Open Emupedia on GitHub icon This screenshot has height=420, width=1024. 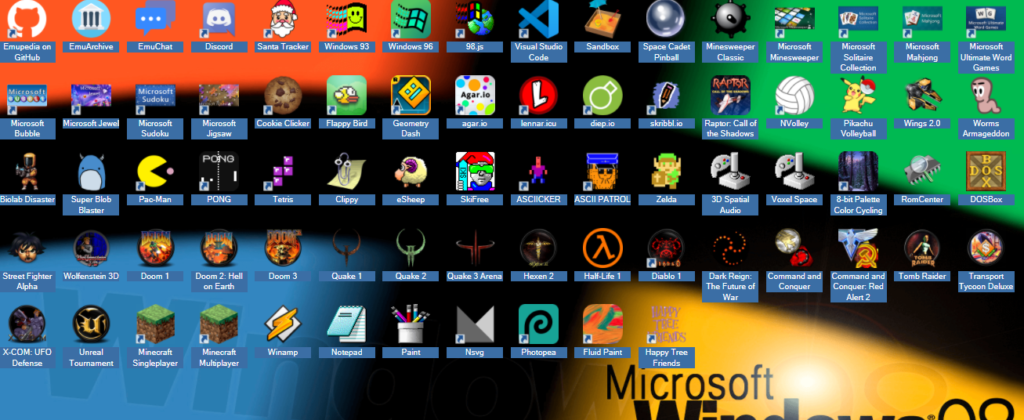[26, 20]
